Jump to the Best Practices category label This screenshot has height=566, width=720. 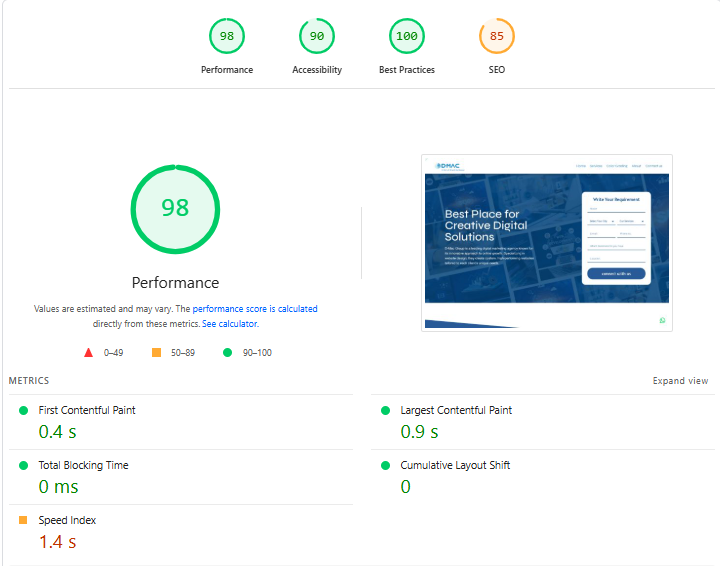tap(407, 70)
